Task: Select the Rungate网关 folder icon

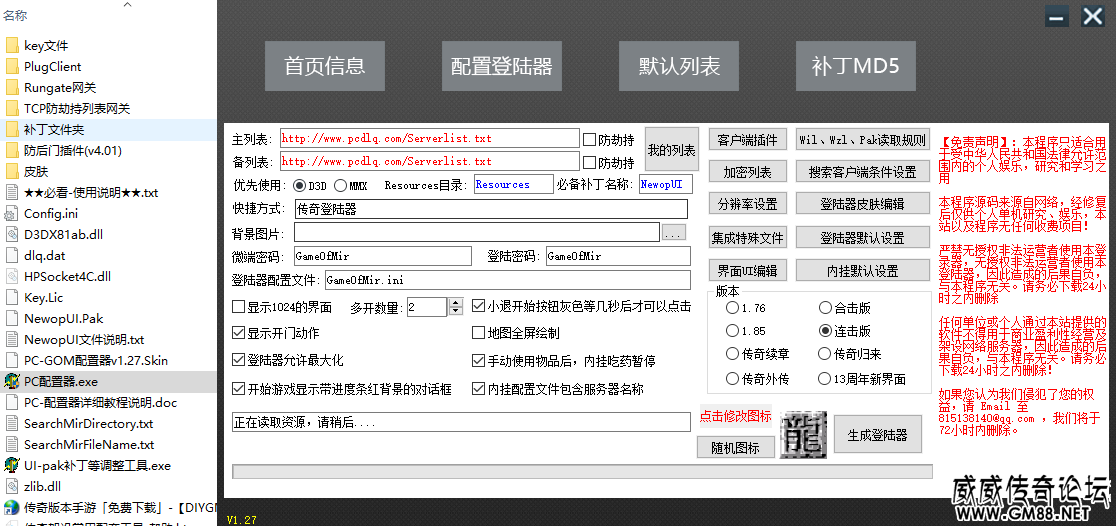Action: 12,88
